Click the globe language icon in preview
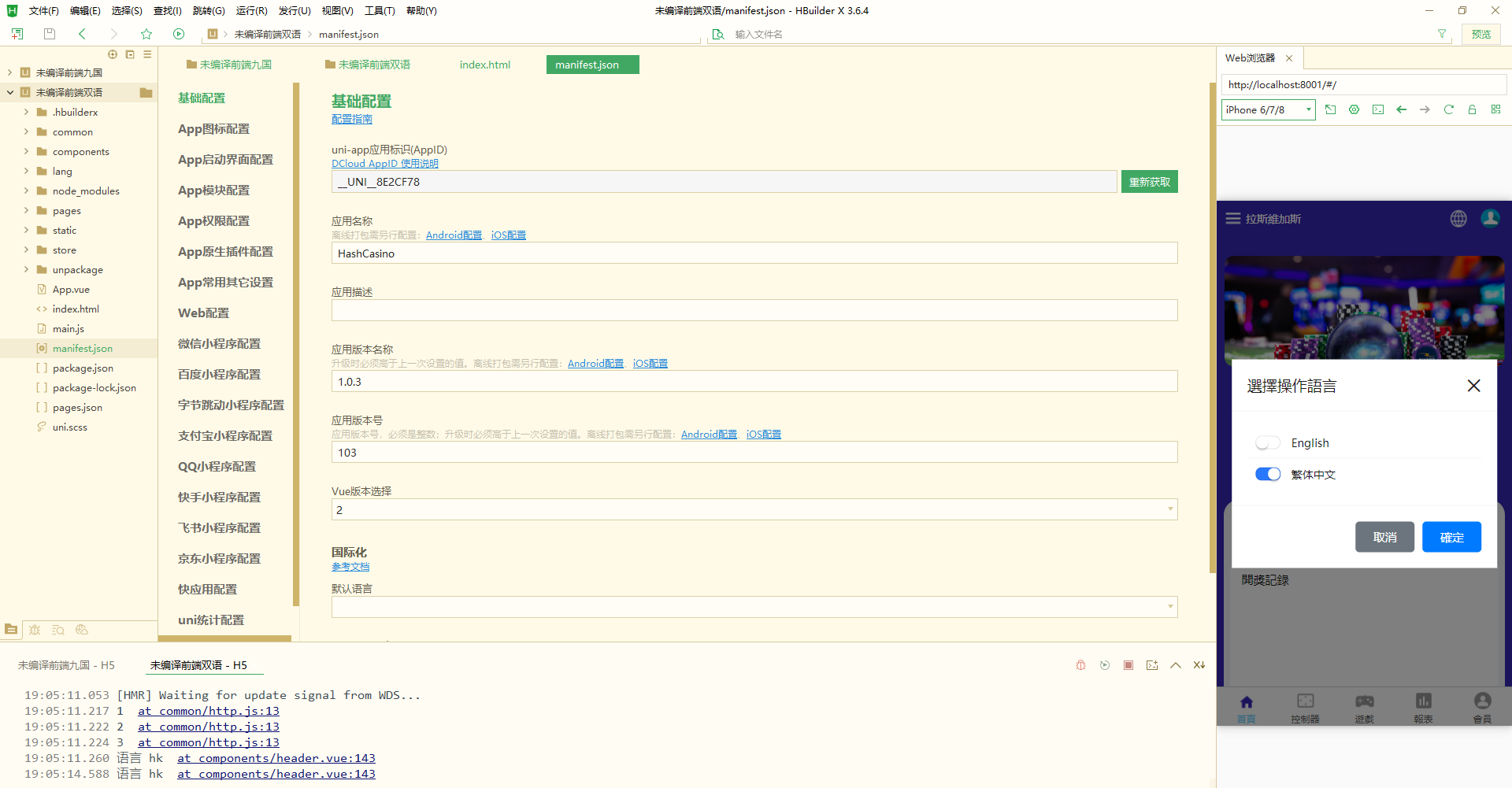This screenshot has height=788, width=1512. 1458,219
